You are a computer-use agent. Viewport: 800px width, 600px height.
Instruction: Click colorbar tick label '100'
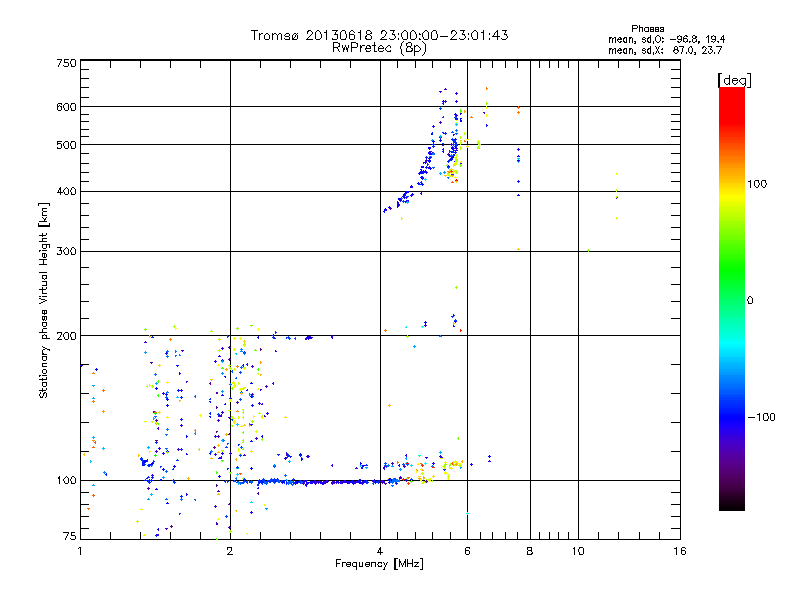[757, 184]
